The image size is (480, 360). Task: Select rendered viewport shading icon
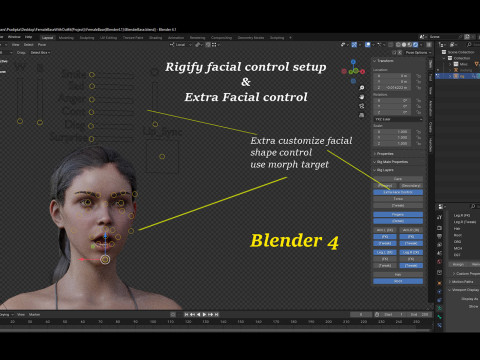[415, 45]
